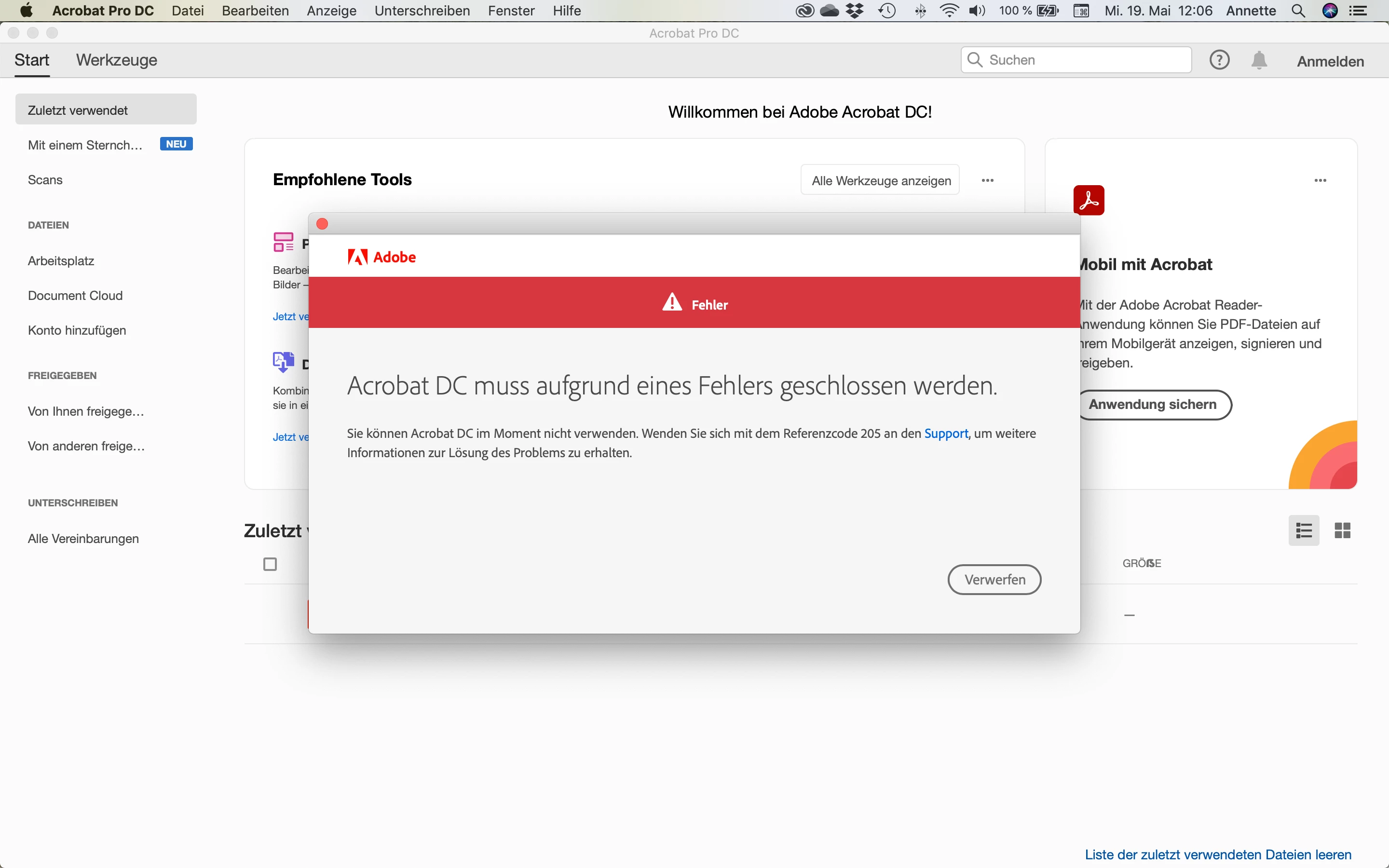The width and height of the screenshot is (1389, 868).
Task: Open more options in Empfohlene Tools card
Action: pos(987,180)
